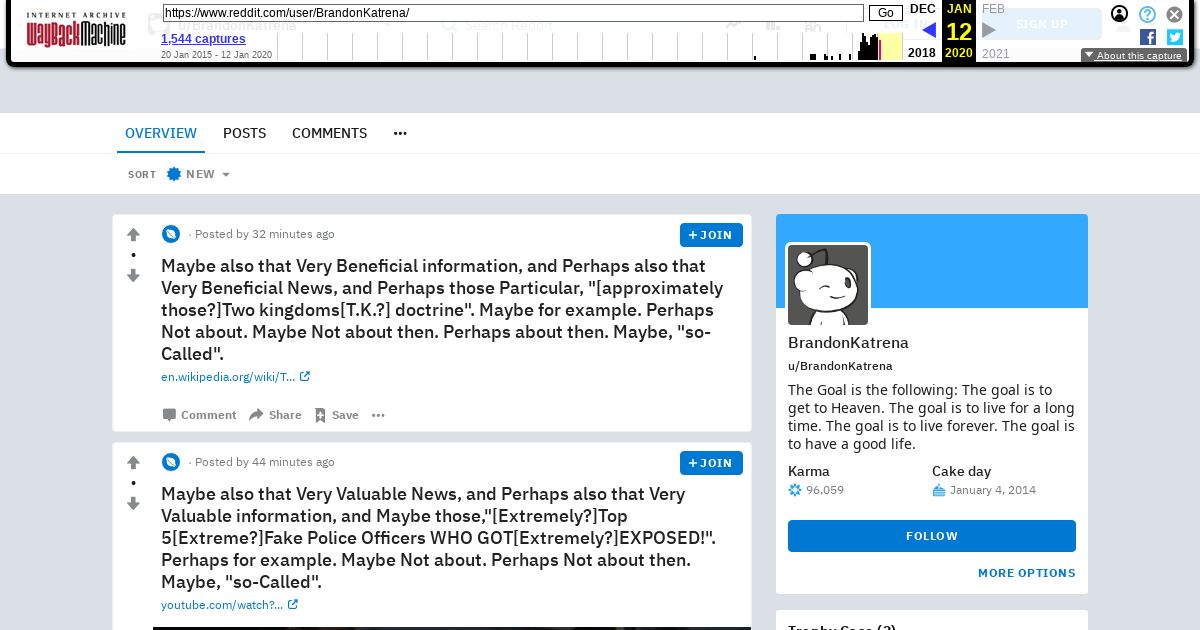Switch to the Overview tab
This screenshot has height=630, width=1200.
click(161, 133)
